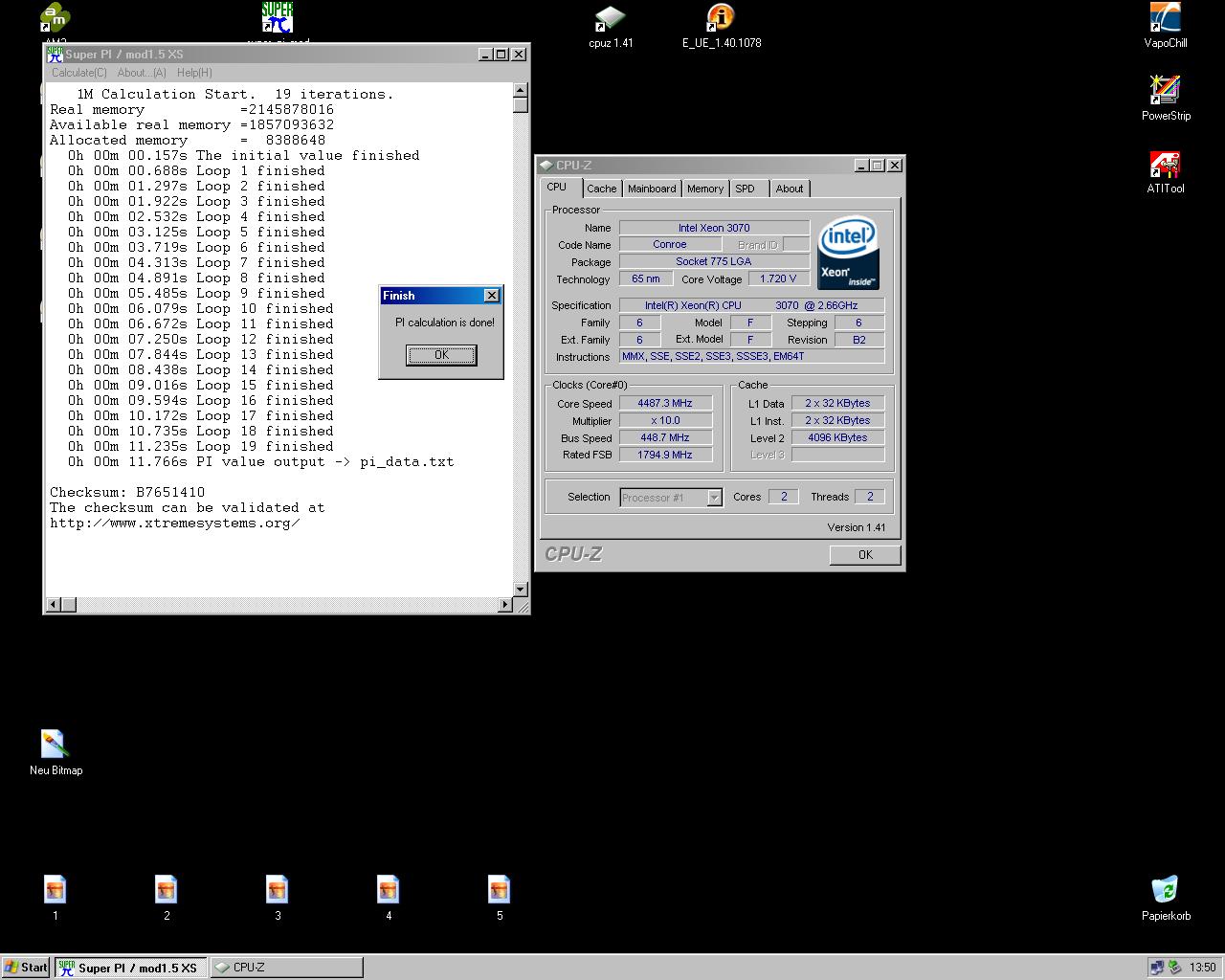Click the Super PI desktop shortcut icon
Image resolution: width=1225 pixels, height=980 pixels.
278,18
